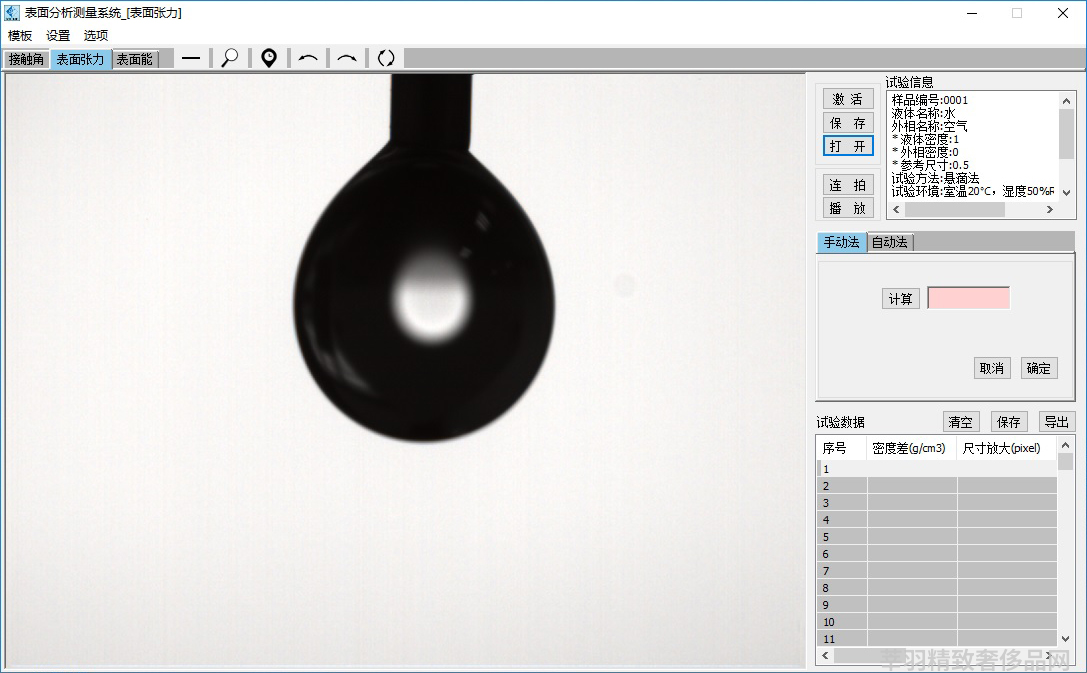The image size is (1087, 673).
Task: Select the location marker pin tool
Action: click(x=269, y=58)
